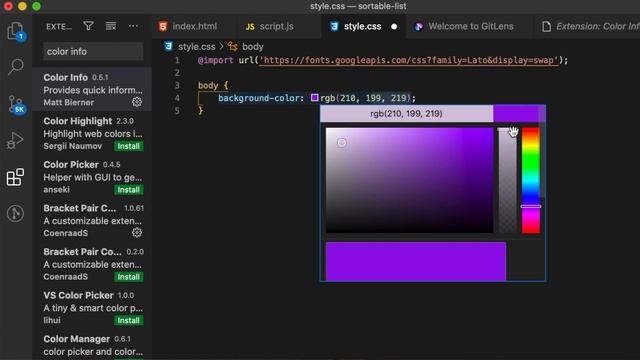Click the original color swatch in picker header
This screenshot has height=360, width=640.
point(519,113)
